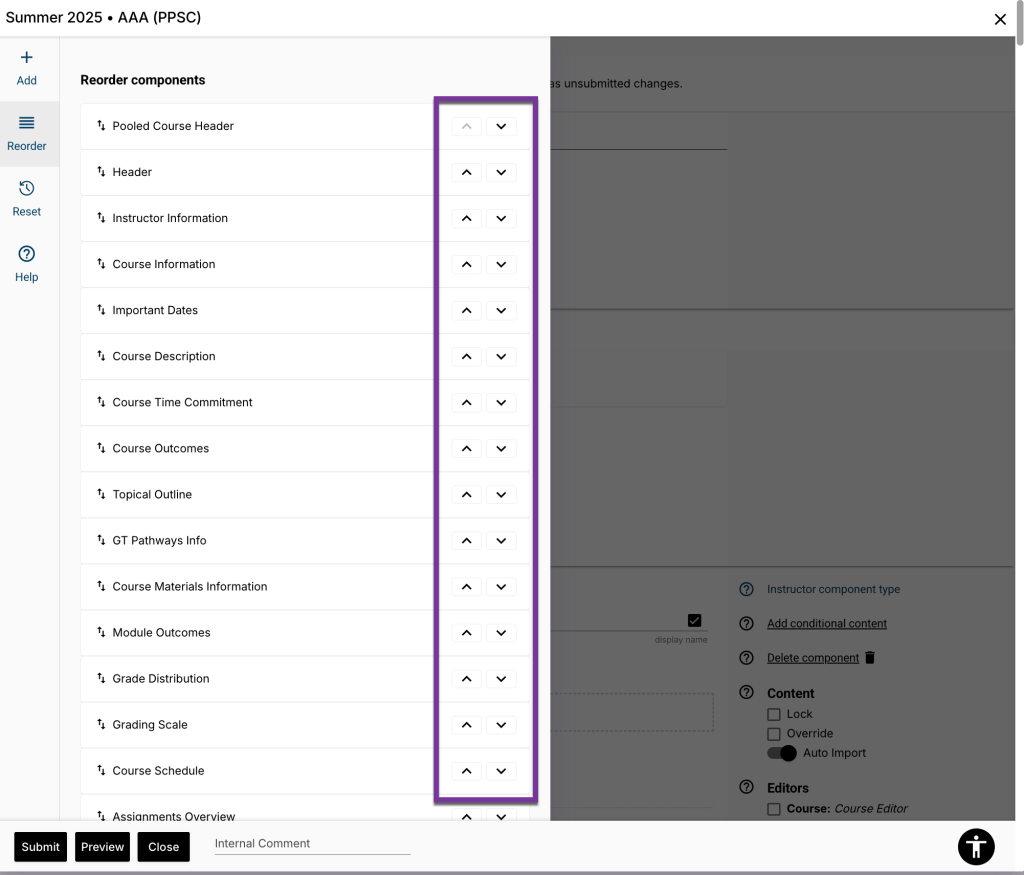The width and height of the screenshot is (1024, 875).
Task: Click inside the Internal Comment field
Action: click(x=310, y=843)
